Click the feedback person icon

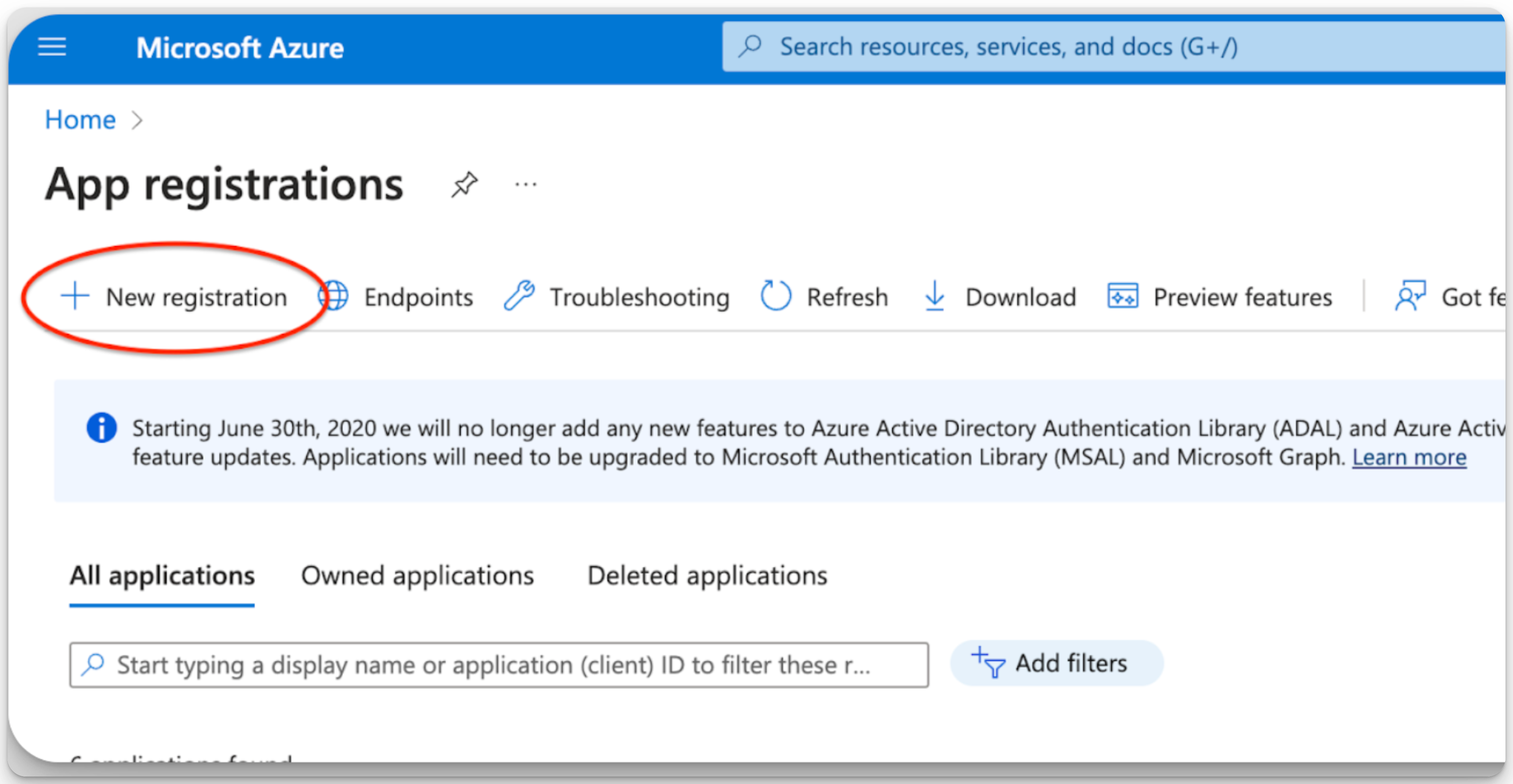pos(1410,295)
